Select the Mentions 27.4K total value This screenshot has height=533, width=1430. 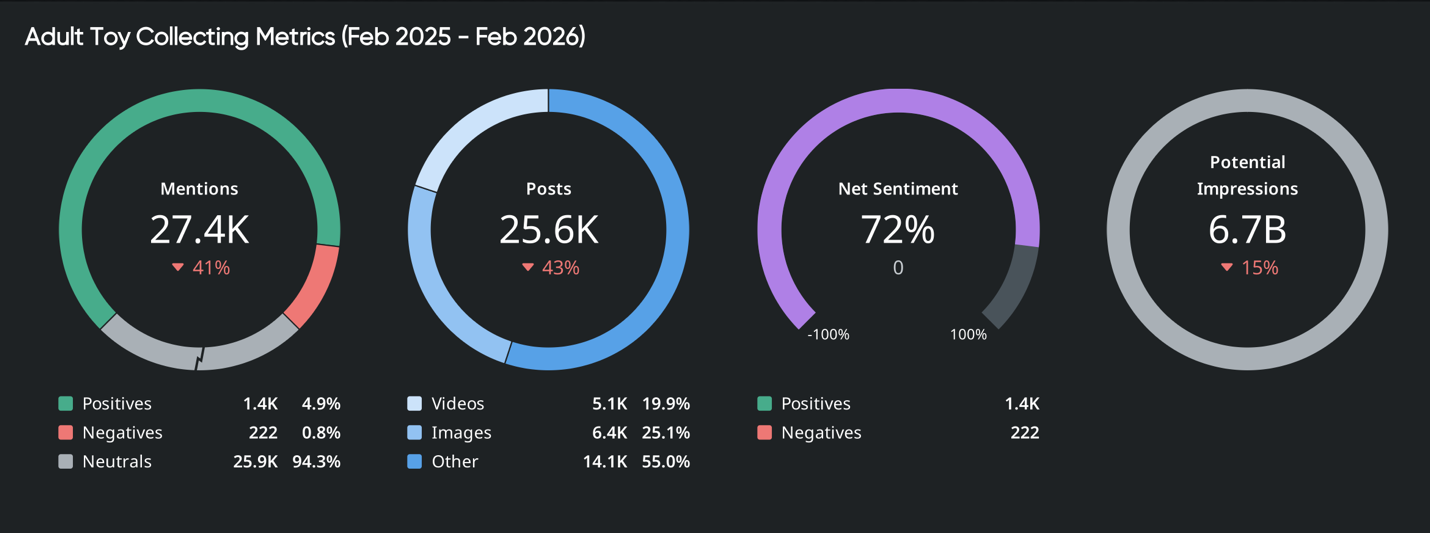click(199, 230)
